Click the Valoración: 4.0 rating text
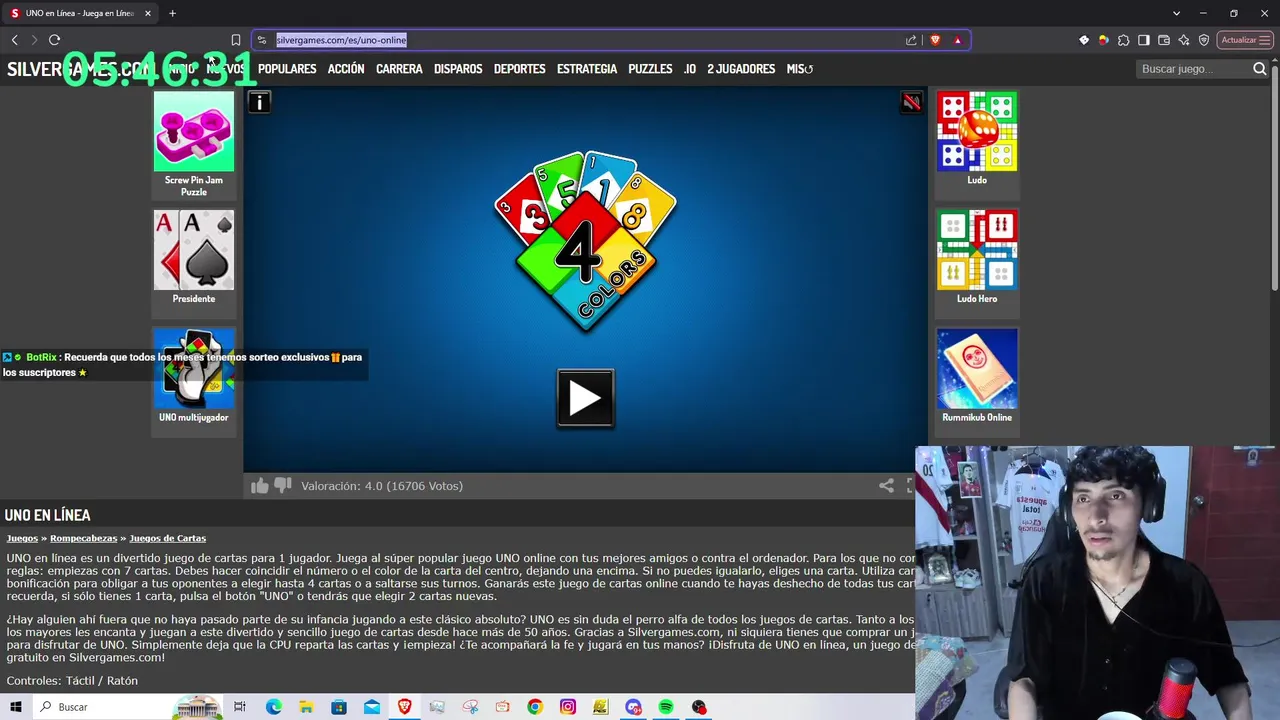 click(382, 486)
